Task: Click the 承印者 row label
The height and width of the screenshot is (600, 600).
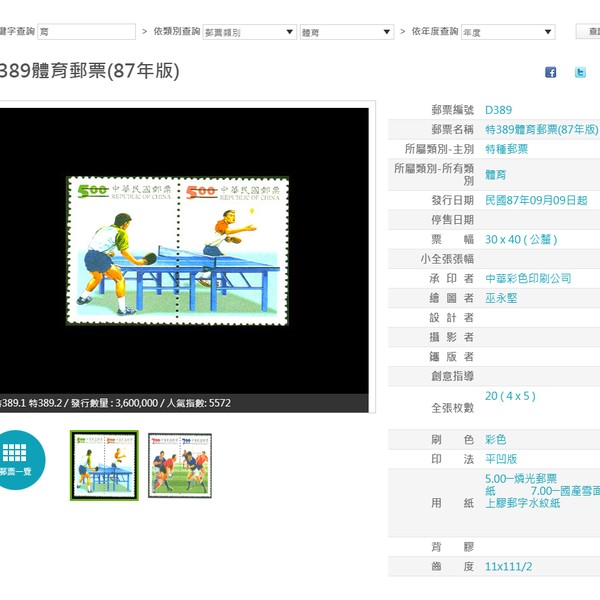Action: click(x=452, y=279)
